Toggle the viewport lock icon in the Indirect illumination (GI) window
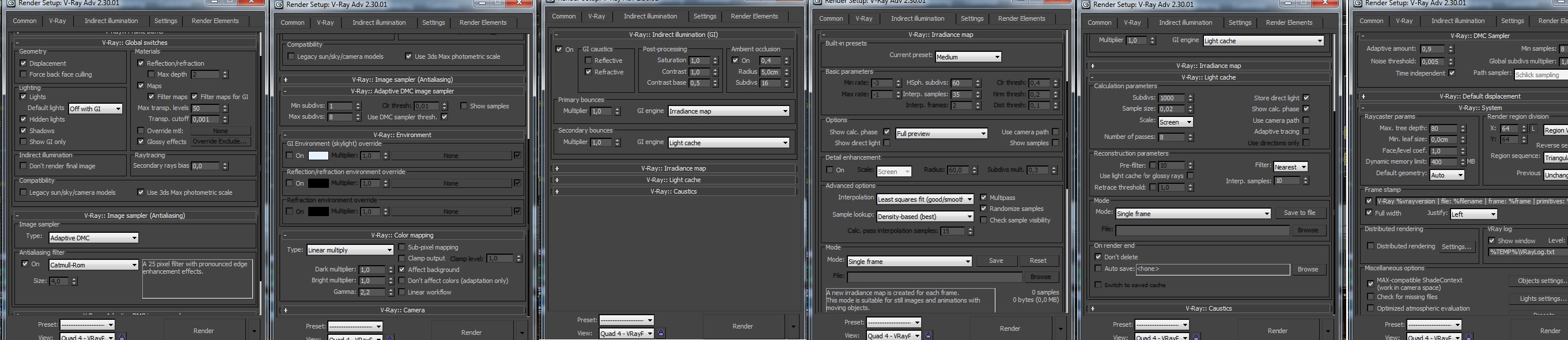 pyautogui.click(x=661, y=333)
